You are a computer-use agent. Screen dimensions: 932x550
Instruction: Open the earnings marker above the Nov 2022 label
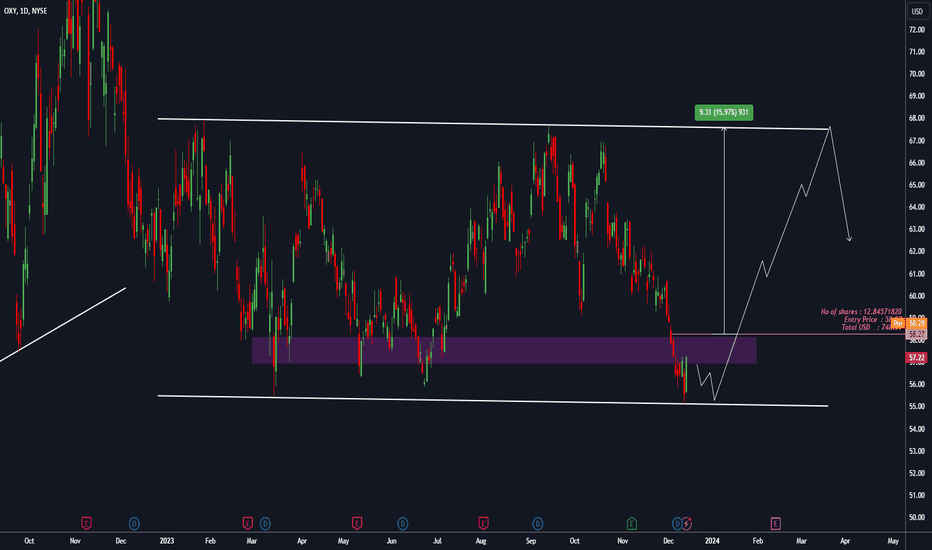tap(86, 523)
